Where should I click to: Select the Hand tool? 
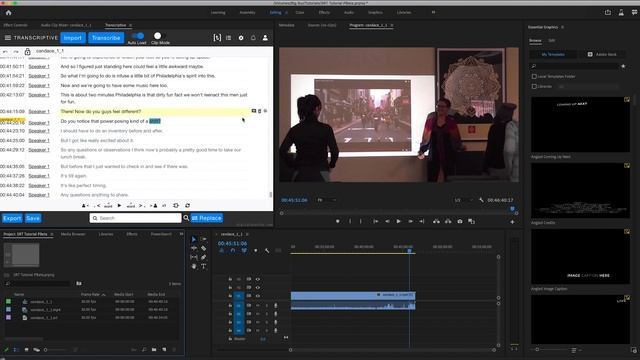click(x=193, y=266)
